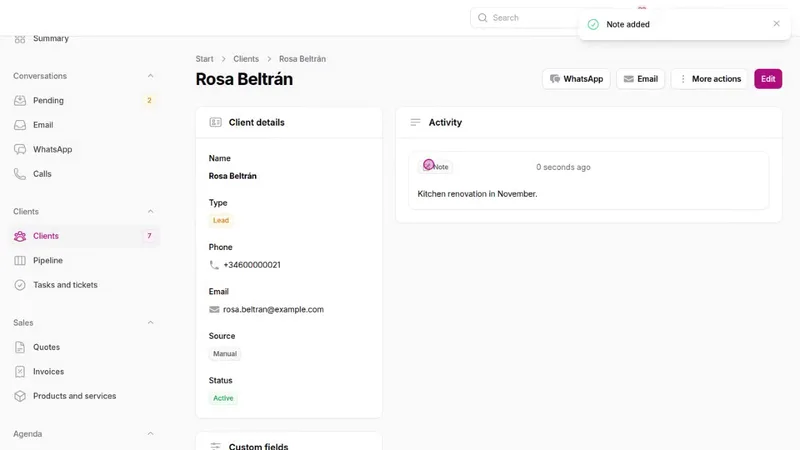Open the Pipeline page
Image resolution: width=800 pixels, height=450 pixels.
coord(84,261)
